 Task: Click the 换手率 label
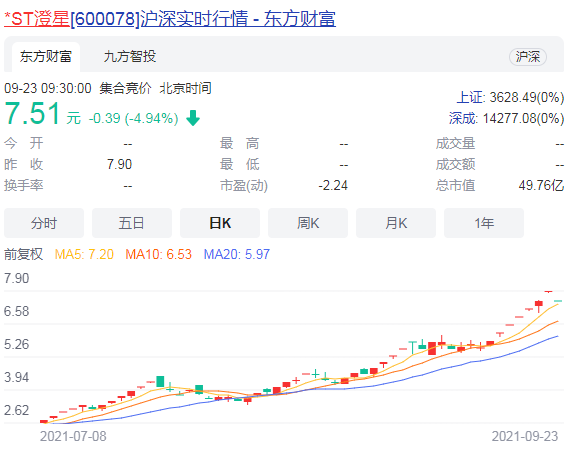pyautogui.click(x=24, y=186)
